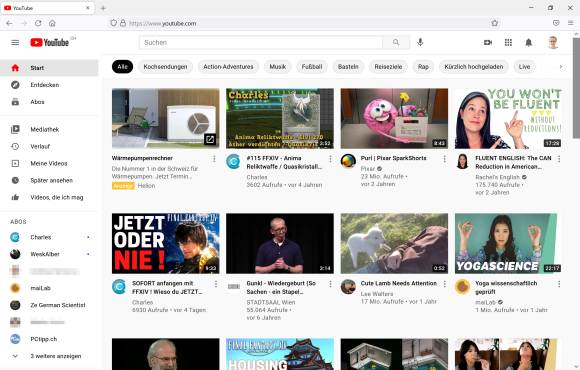Open the notifications bell

[529, 43]
